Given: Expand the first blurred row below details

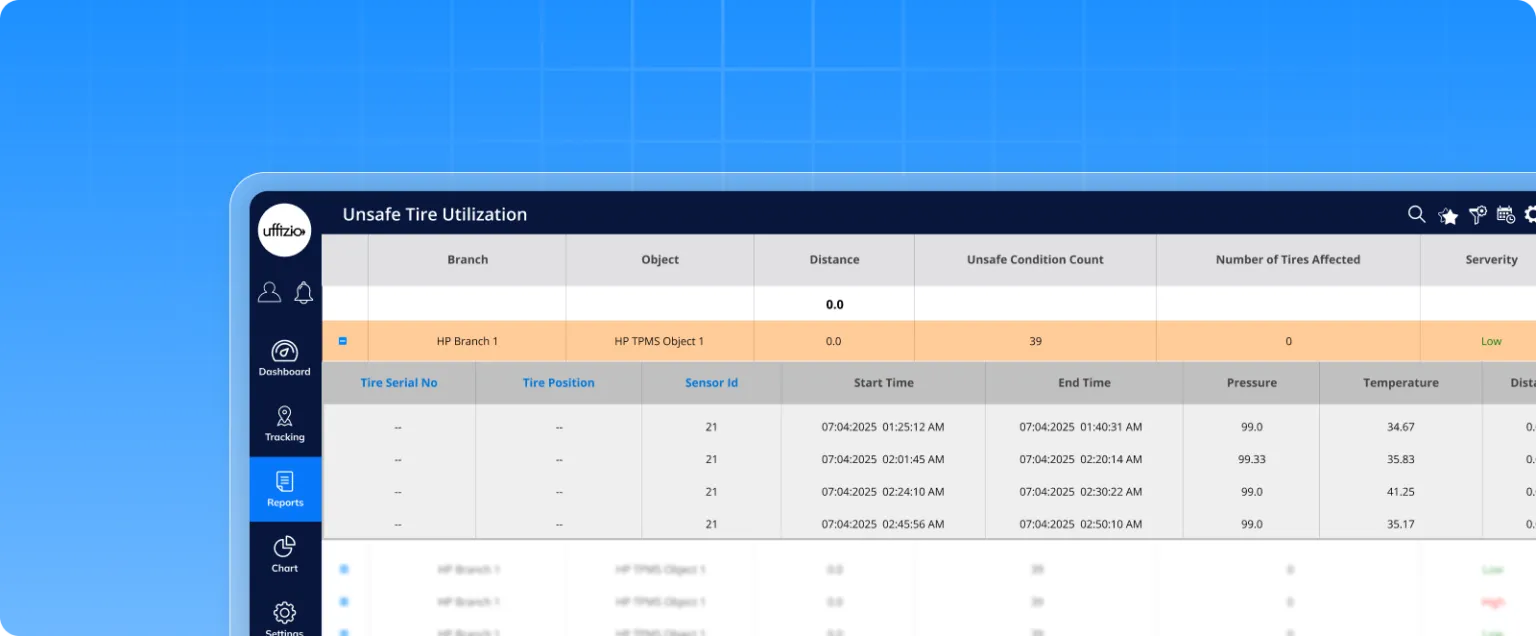Looking at the screenshot, I should click(344, 569).
